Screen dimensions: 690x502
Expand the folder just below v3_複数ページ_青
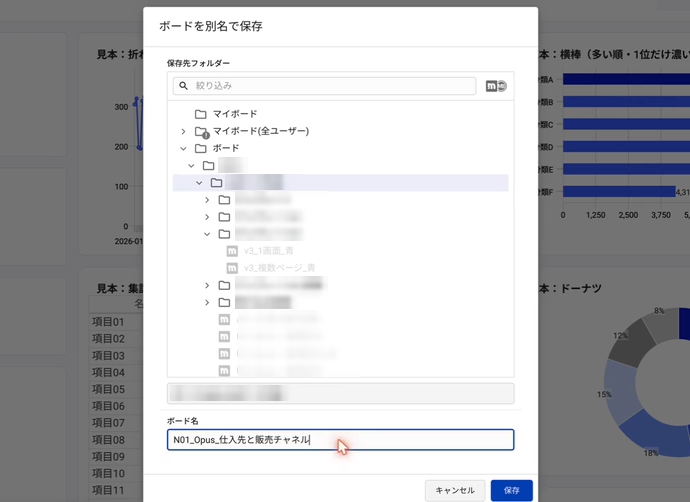pos(207,286)
